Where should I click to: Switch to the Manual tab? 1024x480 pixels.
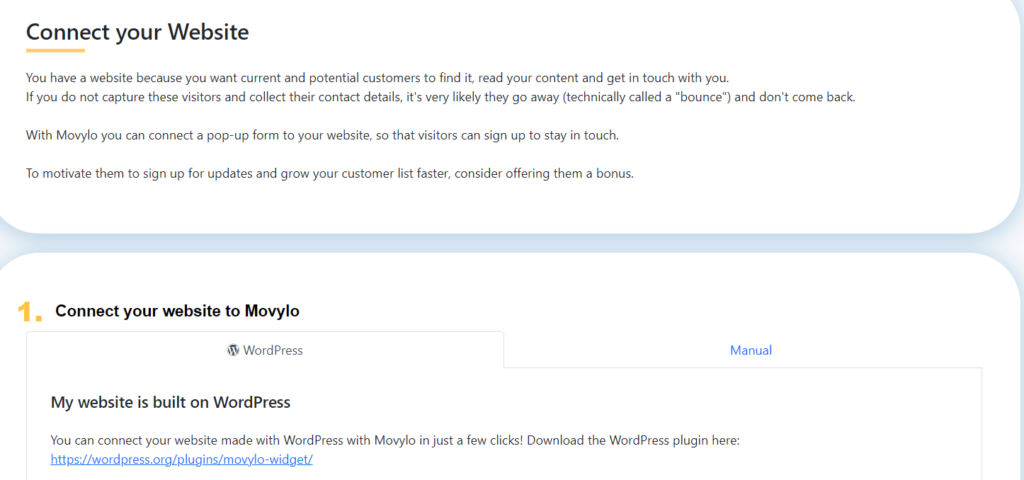(x=750, y=350)
